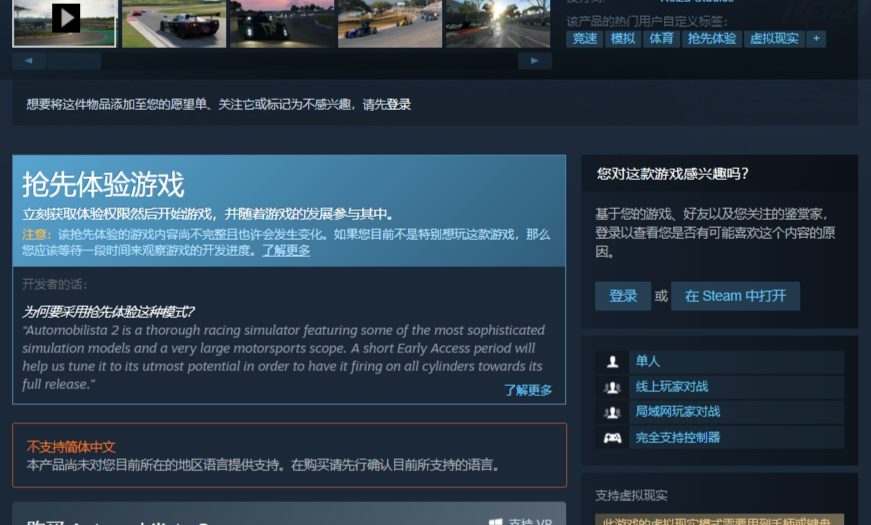The height and width of the screenshot is (525, 871).
Task: Click 了解更多 below developer quote
Action: (528, 390)
